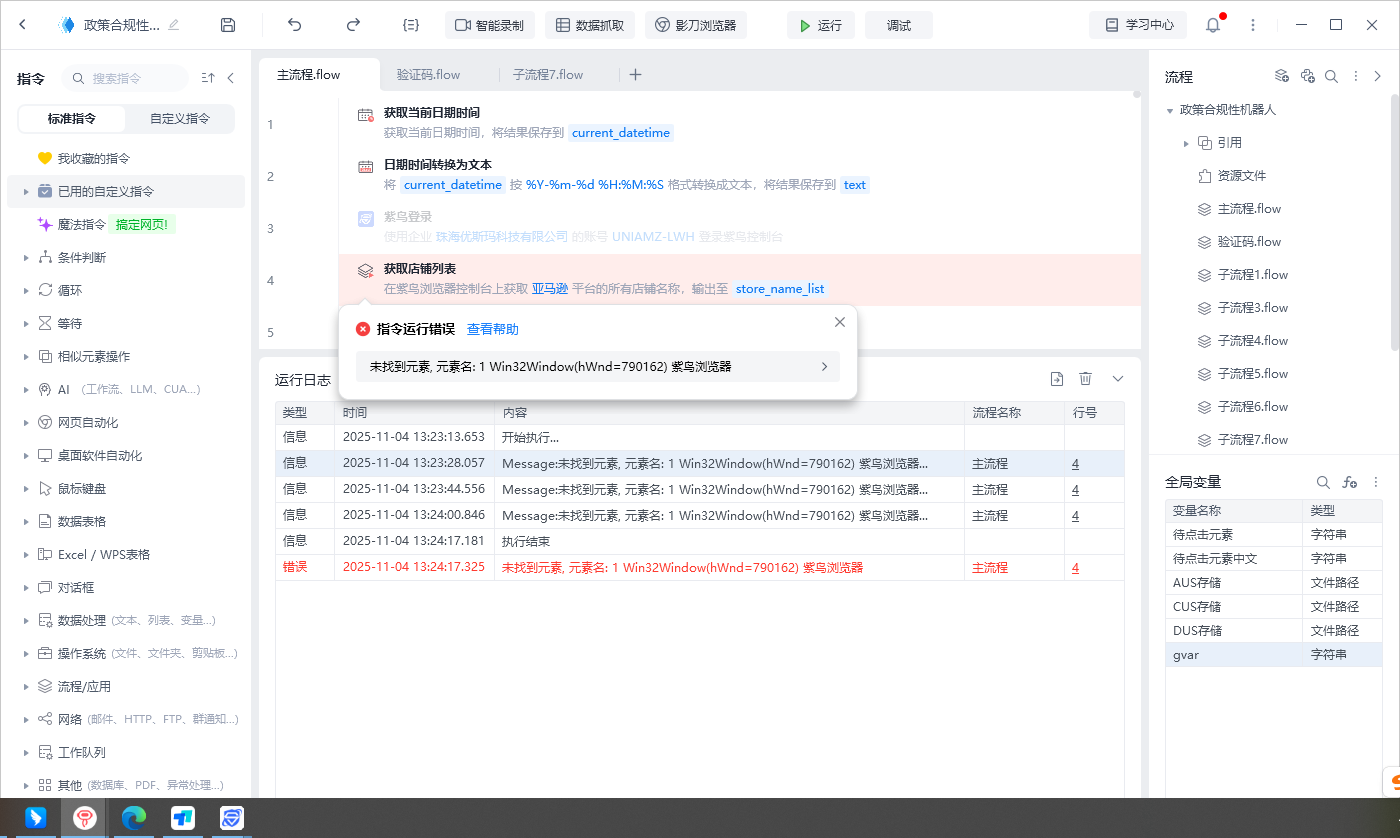Collapse the 流程 panel with its right chevron
Screen dimensions: 1400x838
coord(1378,76)
